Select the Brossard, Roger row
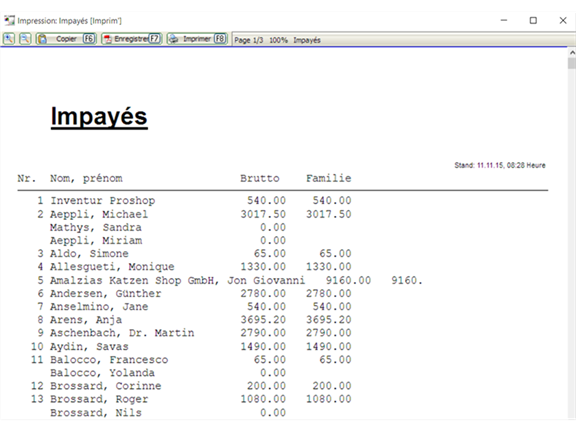 pyautogui.click(x=184, y=399)
